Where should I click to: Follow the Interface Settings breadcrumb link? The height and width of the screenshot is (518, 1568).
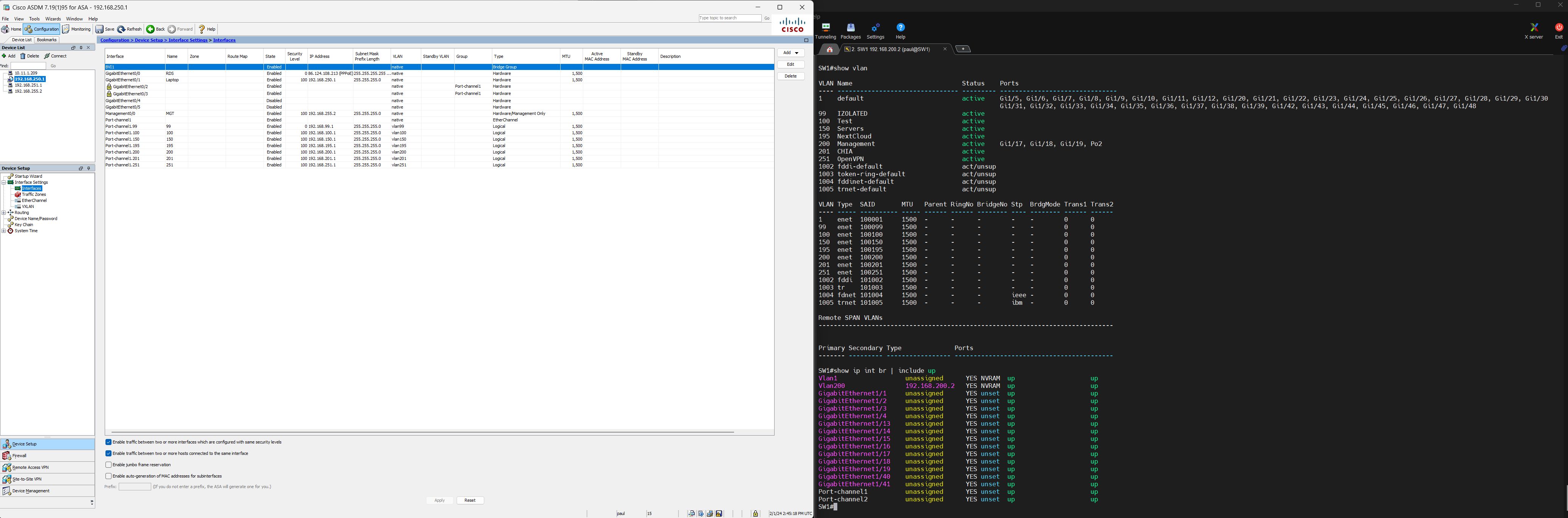coord(188,40)
